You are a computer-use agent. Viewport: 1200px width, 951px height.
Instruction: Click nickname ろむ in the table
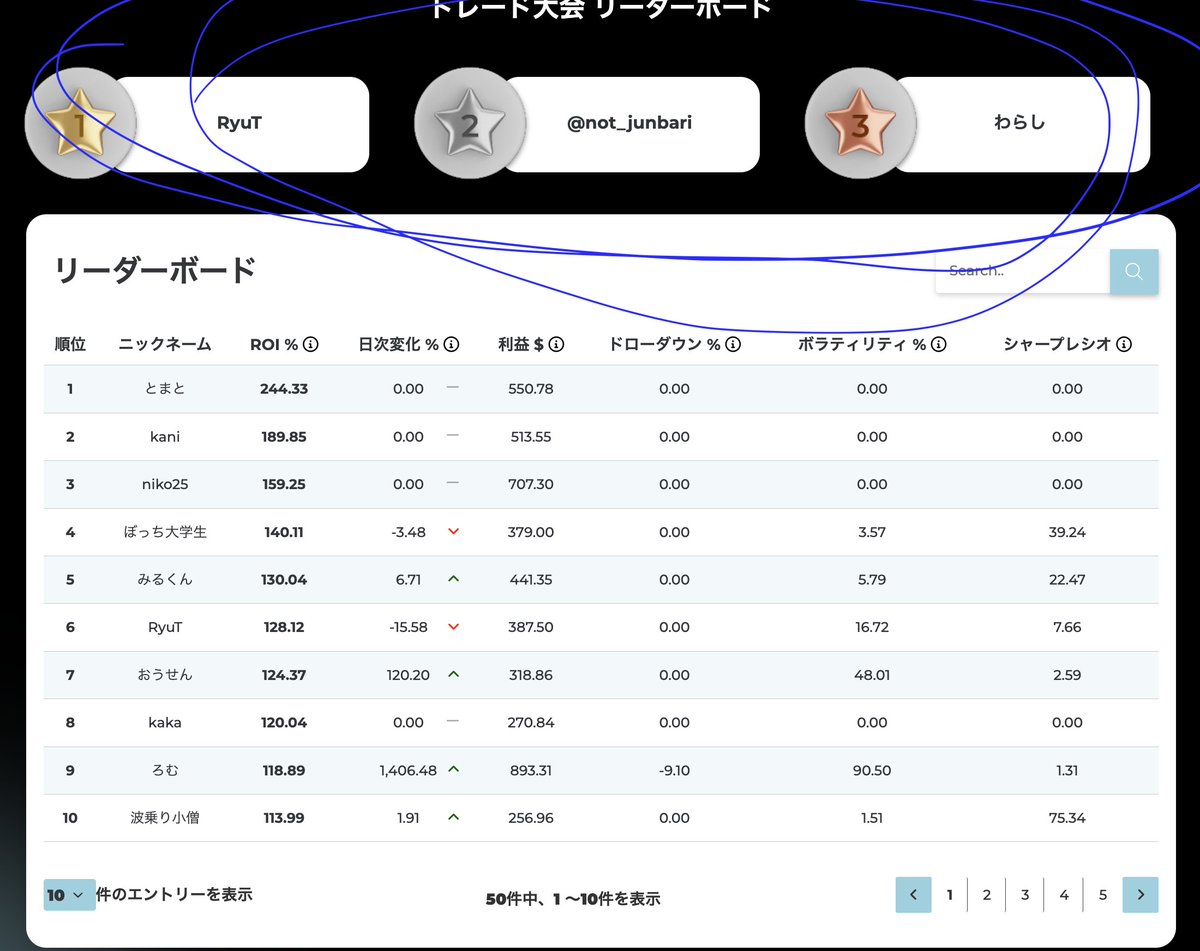click(x=165, y=770)
